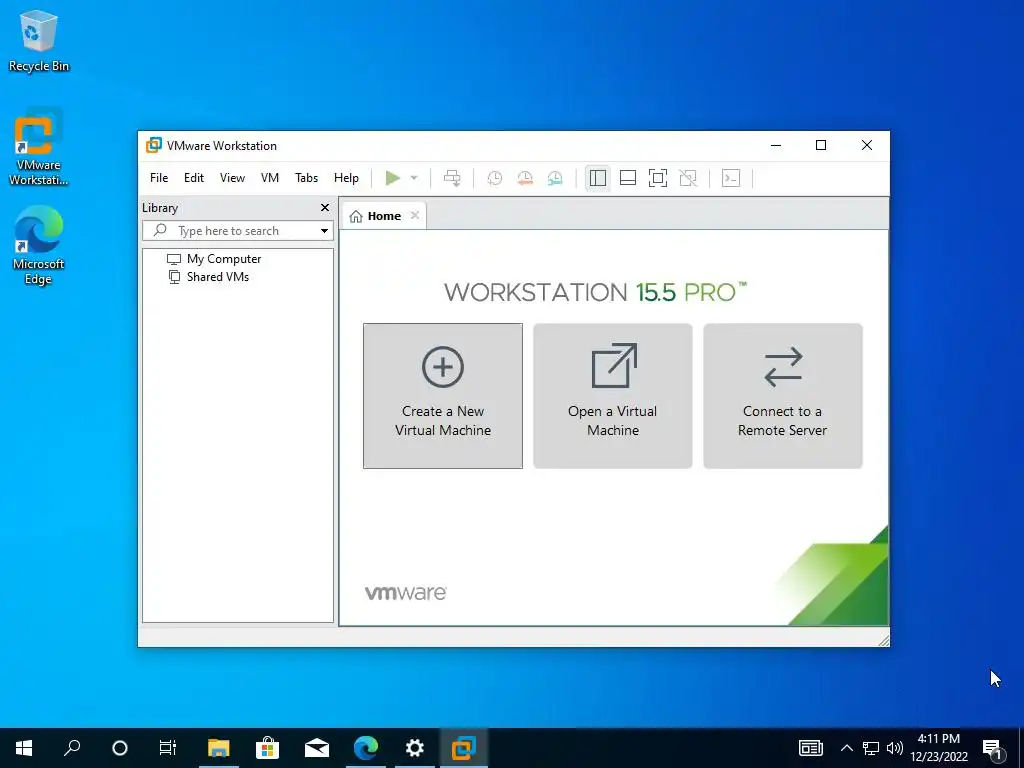1024x768 pixels.
Task: Click VMware Workstation taskbar button
Action: pos(464,748)
